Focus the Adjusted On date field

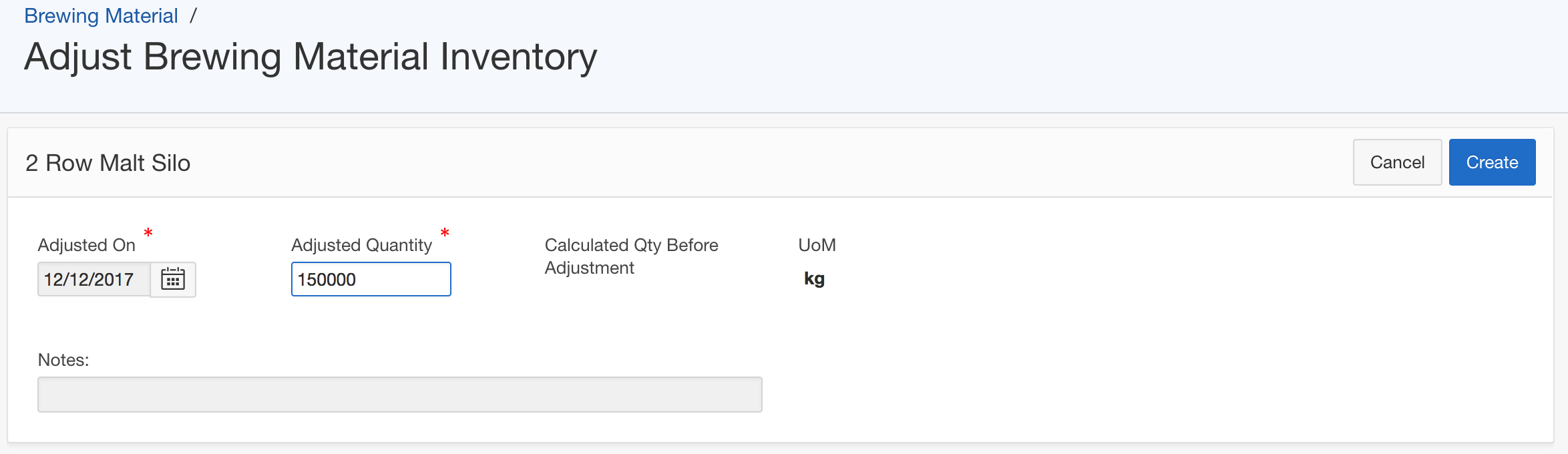(94, 279)
